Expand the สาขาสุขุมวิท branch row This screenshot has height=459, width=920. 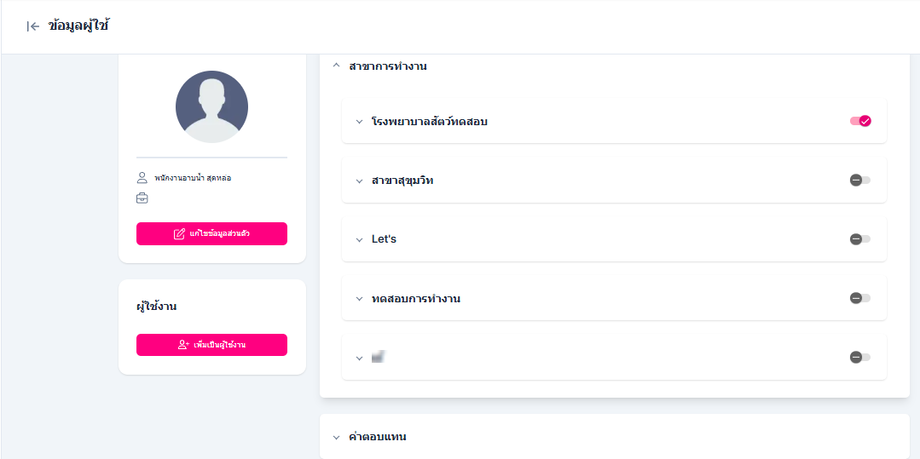359,181
